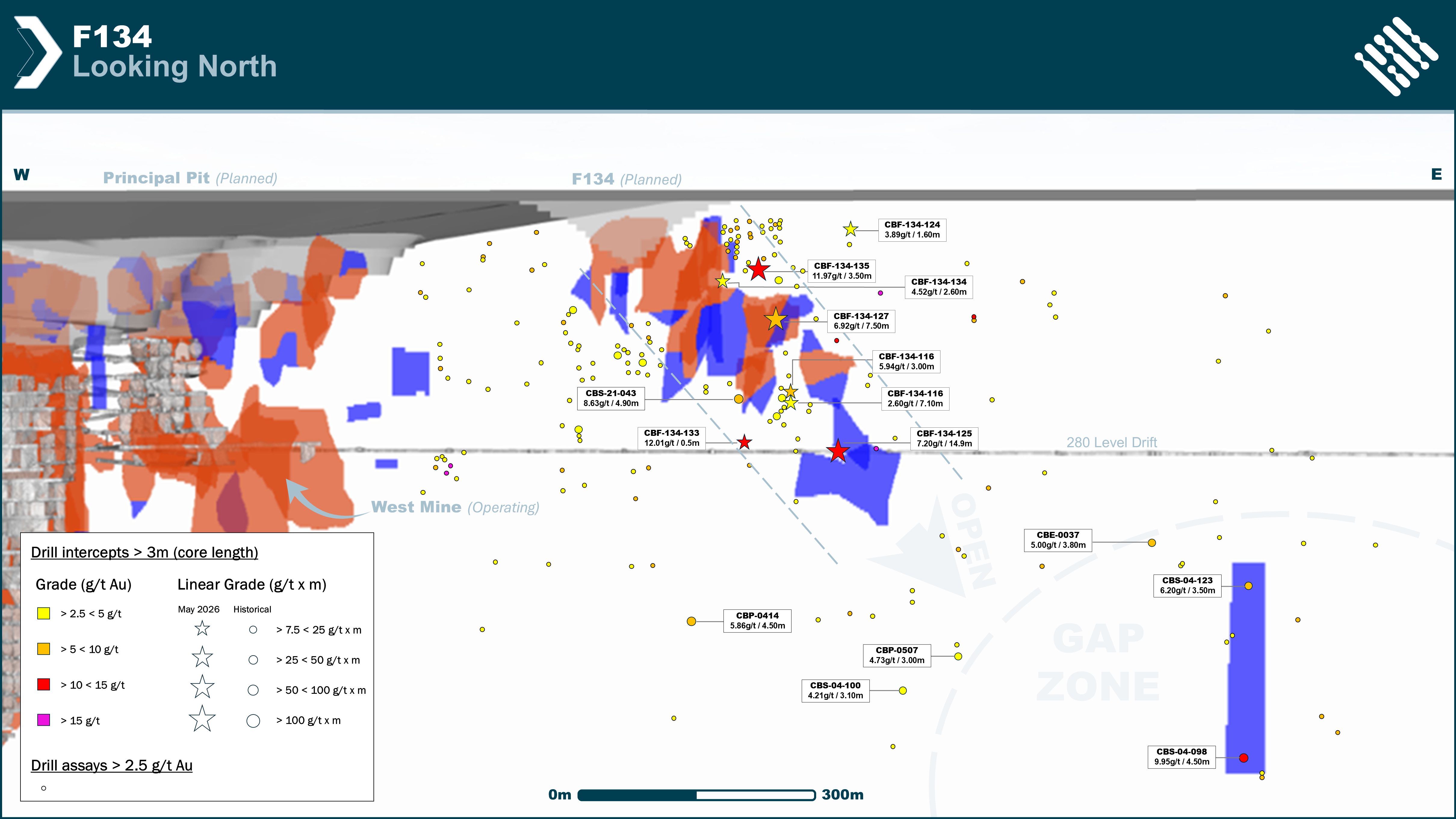Click the legend circle for 50–100 g/t x m

(x=253, y=690)
